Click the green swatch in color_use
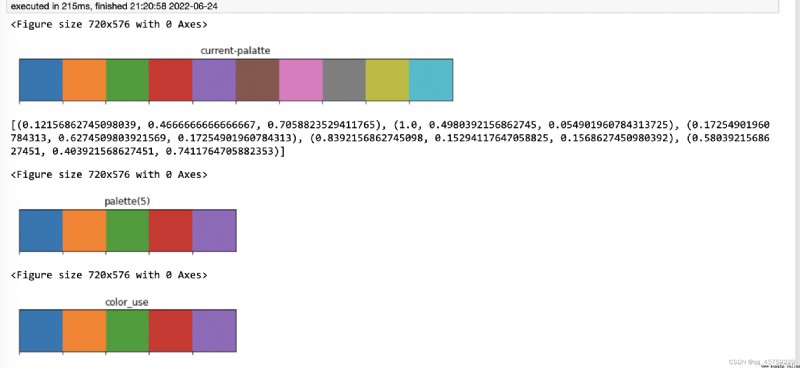 pos(128,331)
